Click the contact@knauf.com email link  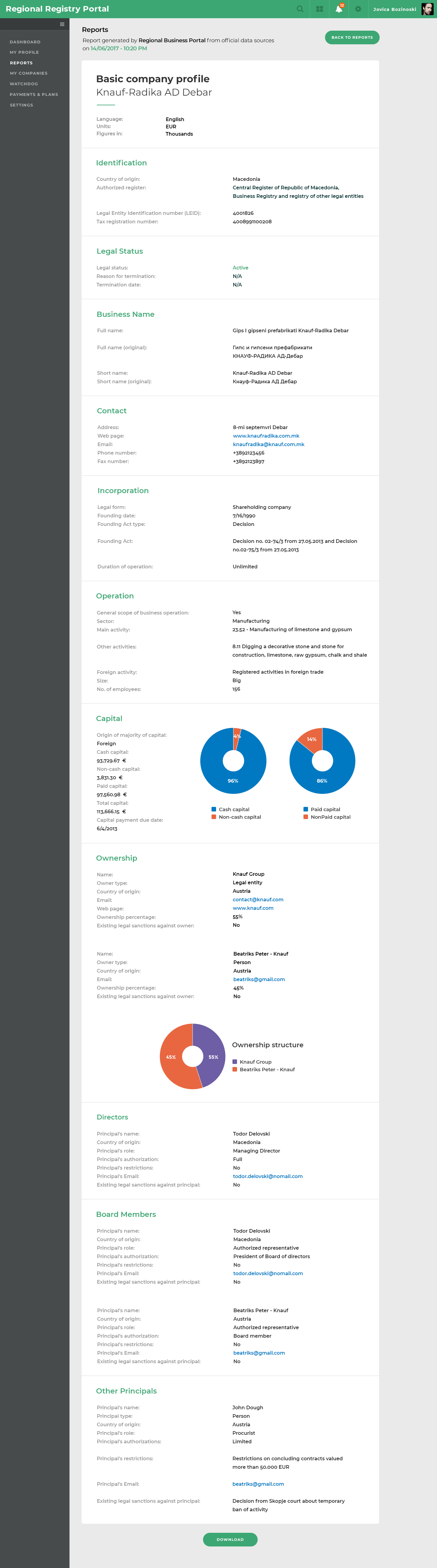(257, 900)
